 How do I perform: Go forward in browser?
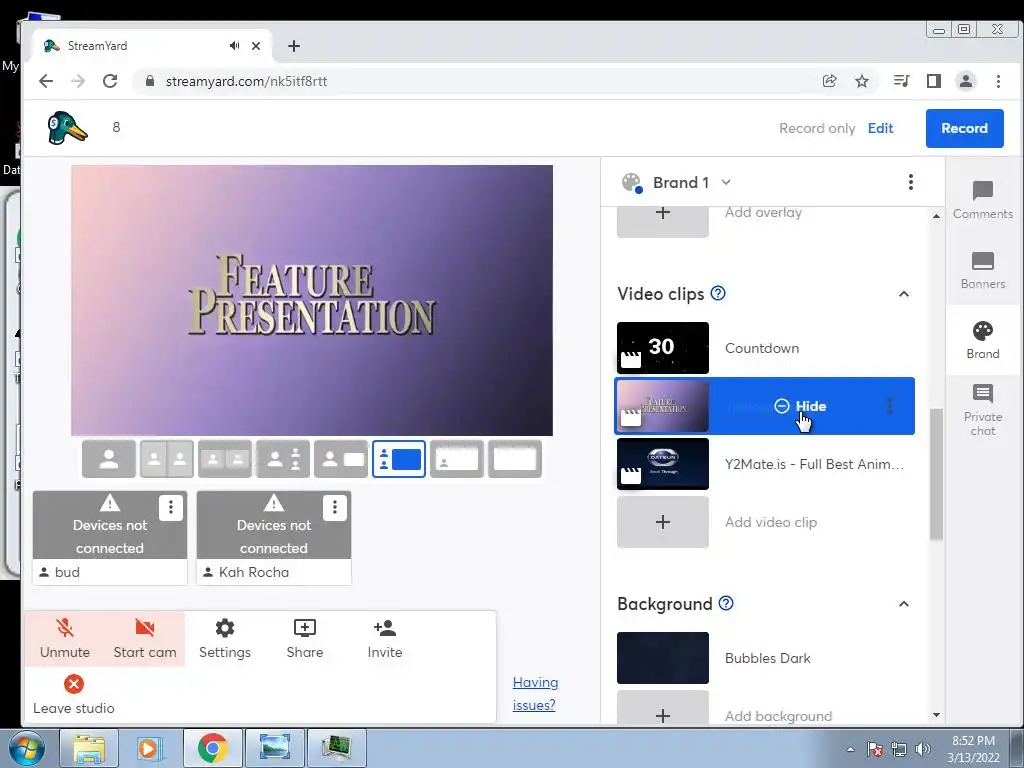pyautogui.click(x=78, y=81)
